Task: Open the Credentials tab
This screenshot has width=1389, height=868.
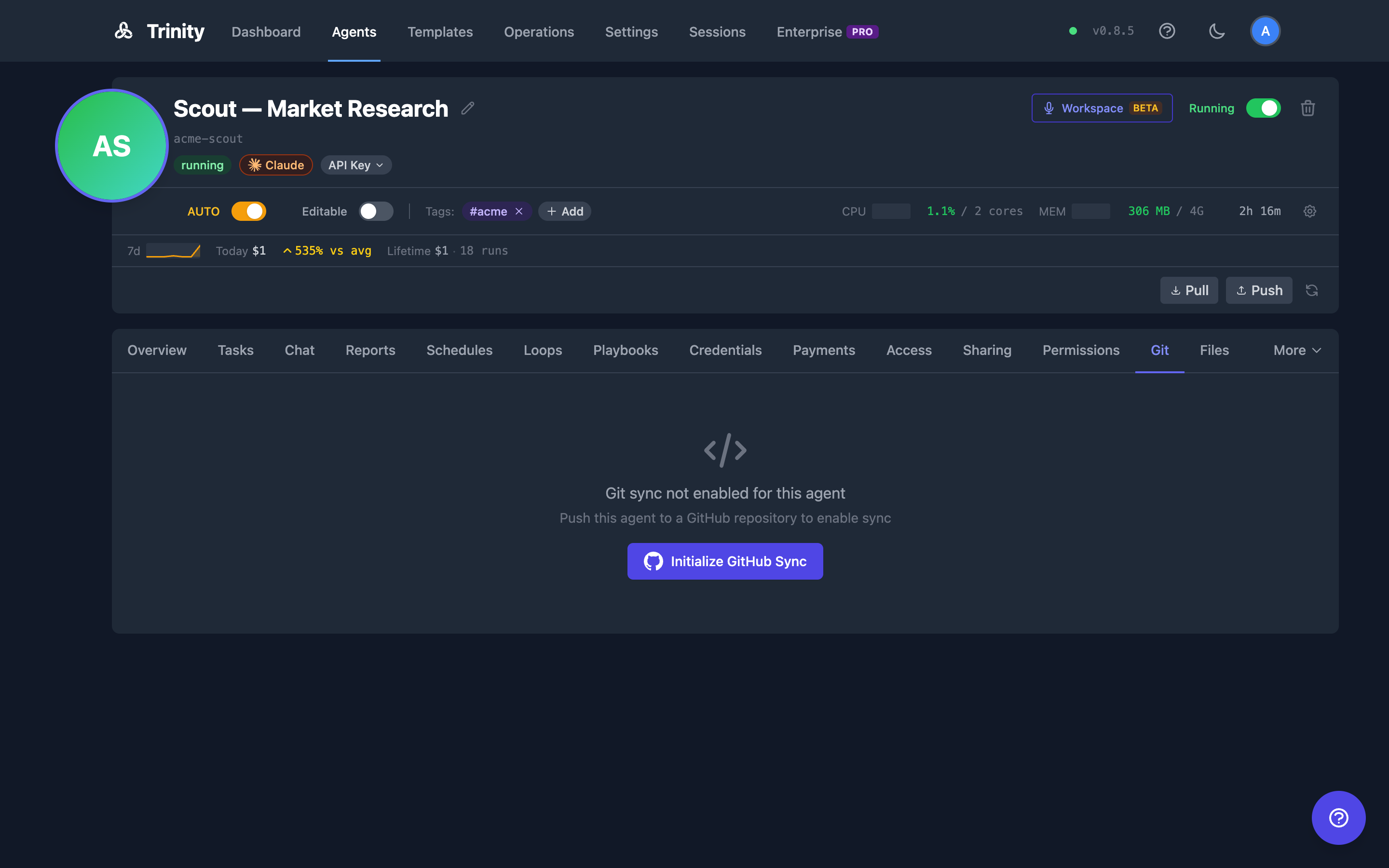Action: 725,350
